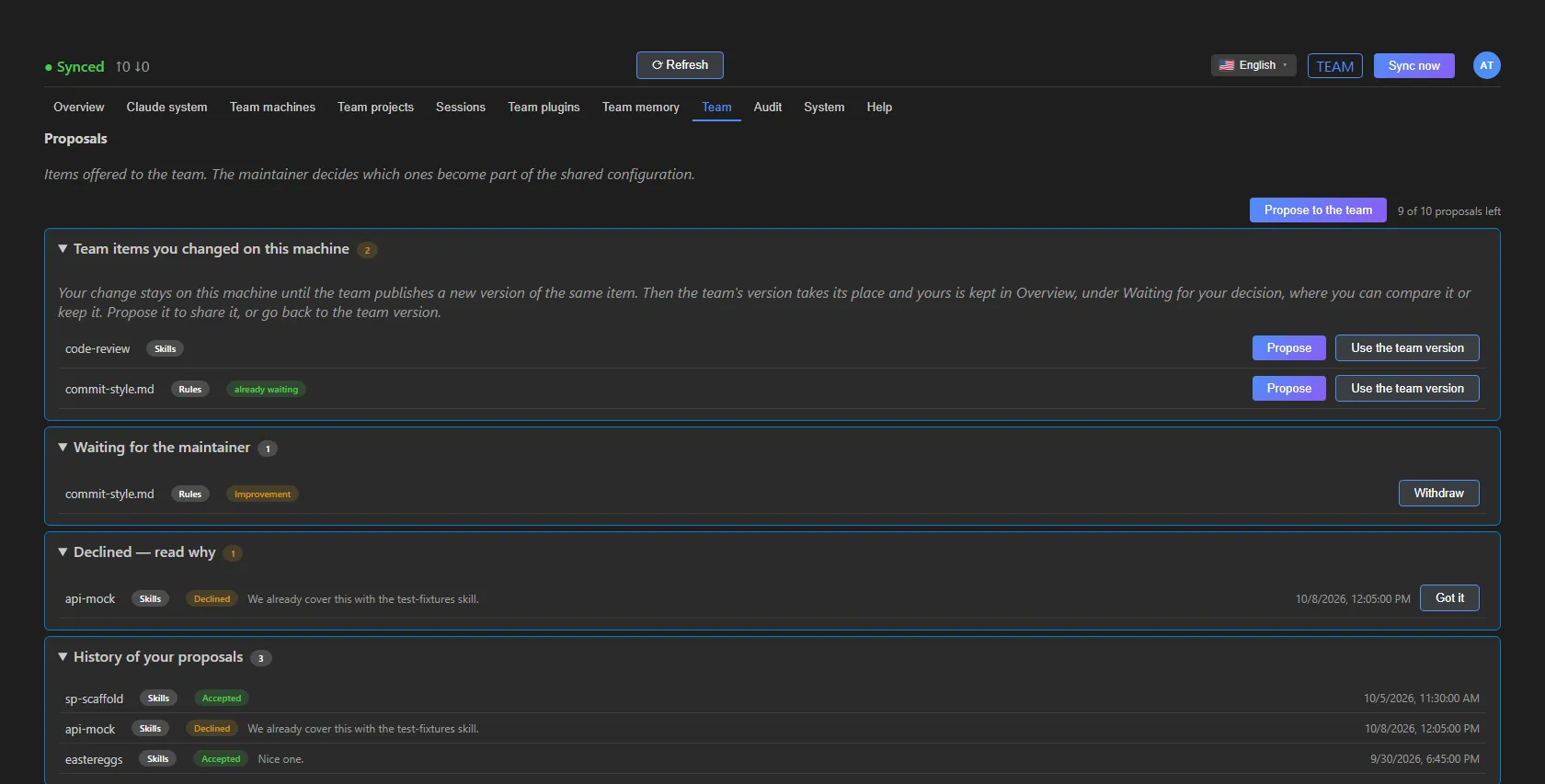
Task: Switch to the Overview tab
Action: click(x=79, y=107)
